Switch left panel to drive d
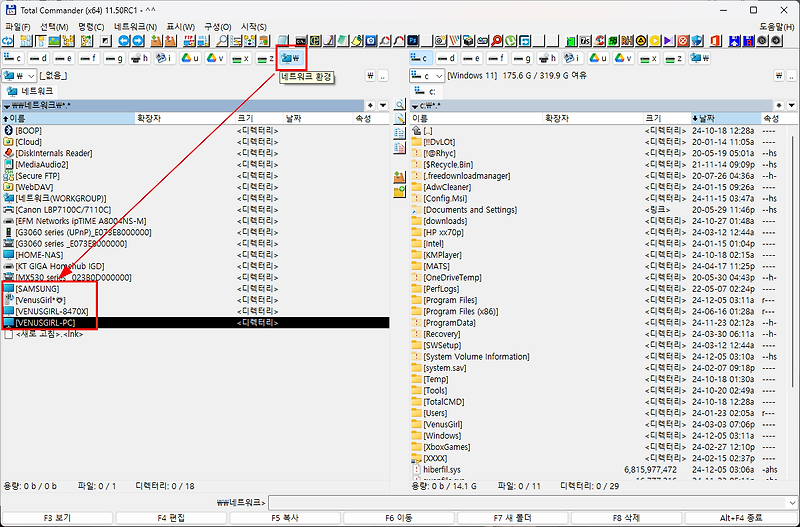 pos(39,58)
